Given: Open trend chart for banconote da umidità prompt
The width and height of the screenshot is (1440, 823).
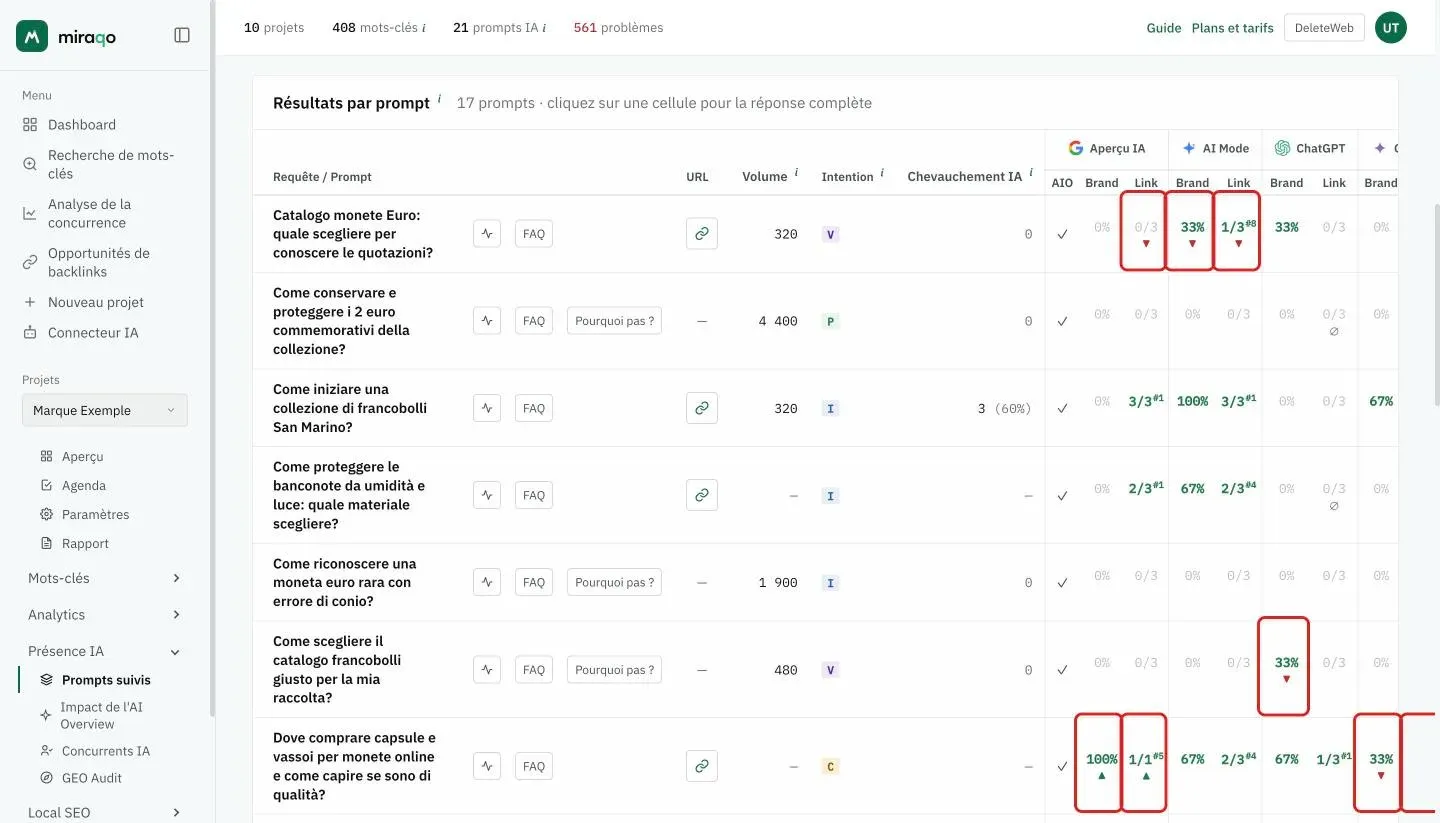Looking at the screenshot, I should (x=487, y=495).
